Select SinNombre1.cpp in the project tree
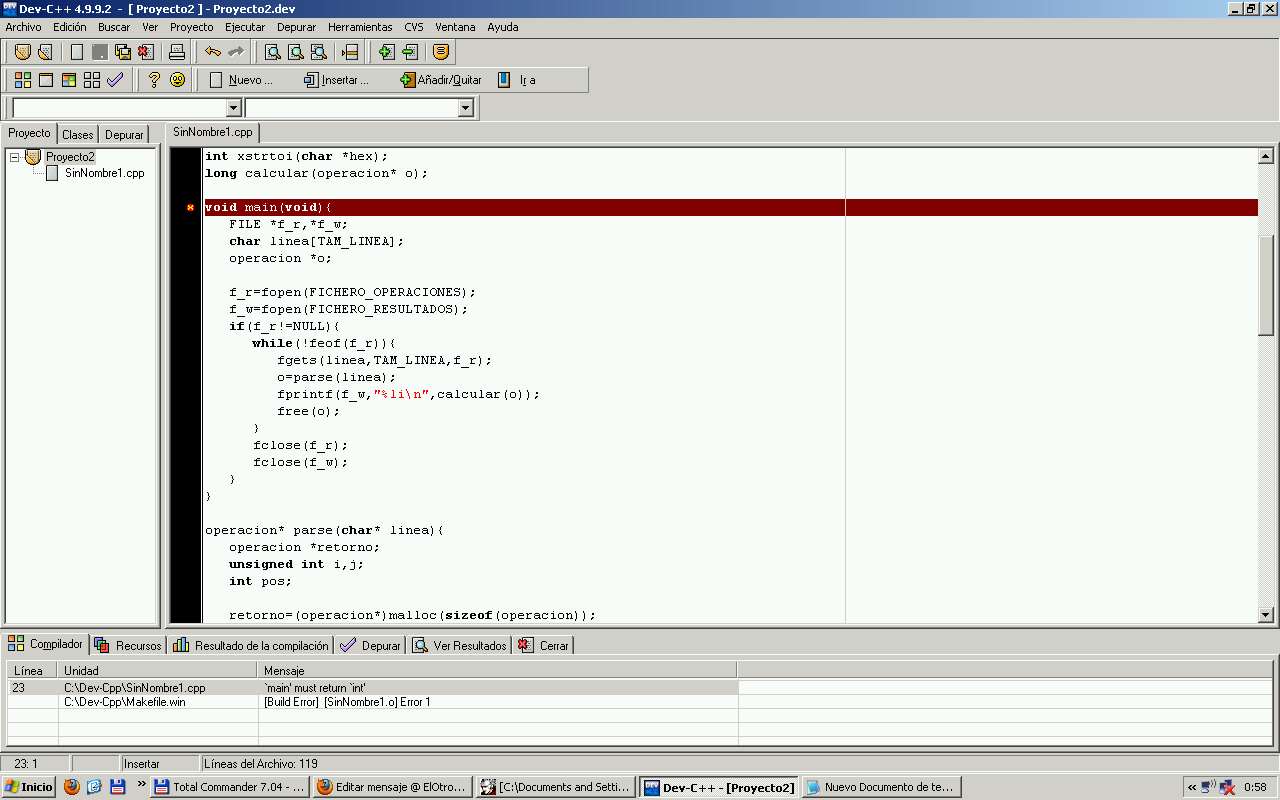This screenshot has width=1280, height=800. click(x=104, y=173)
